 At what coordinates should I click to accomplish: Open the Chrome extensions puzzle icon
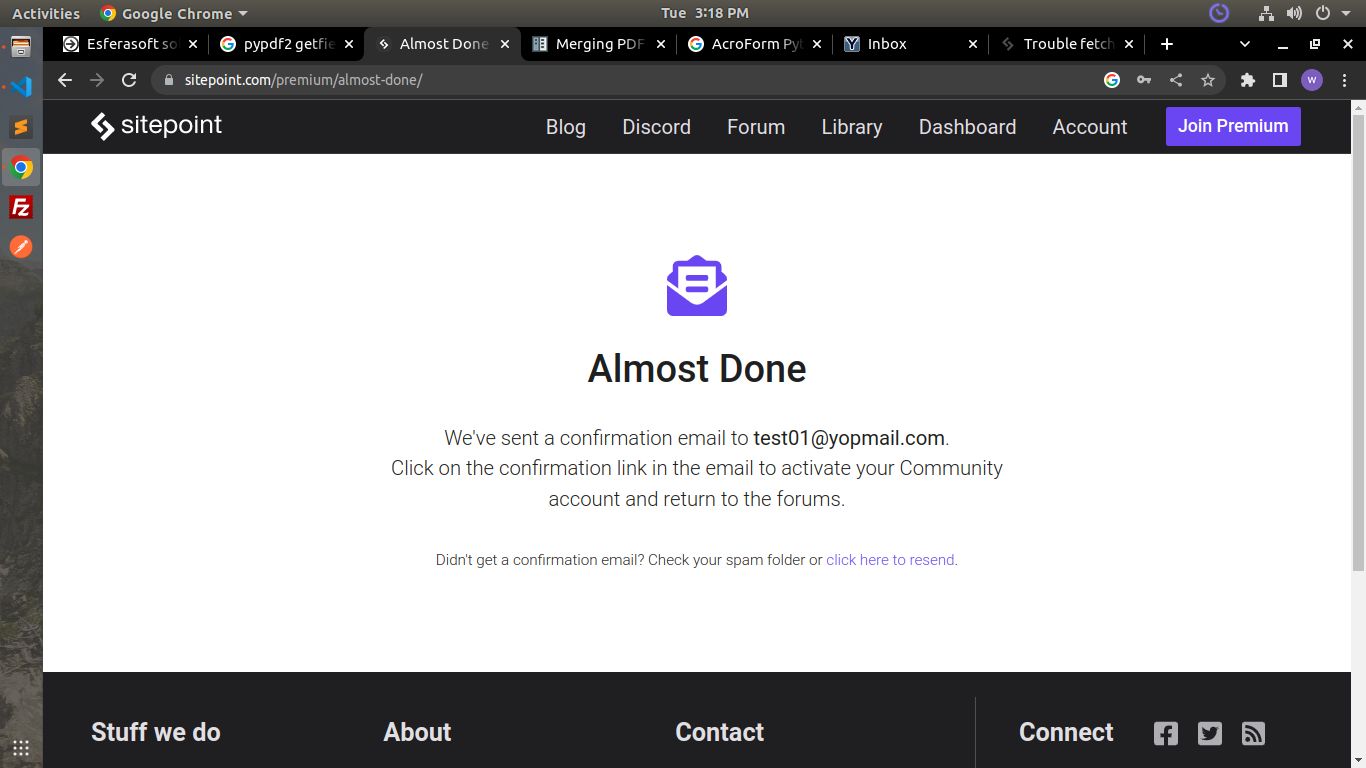point(1247,80)
